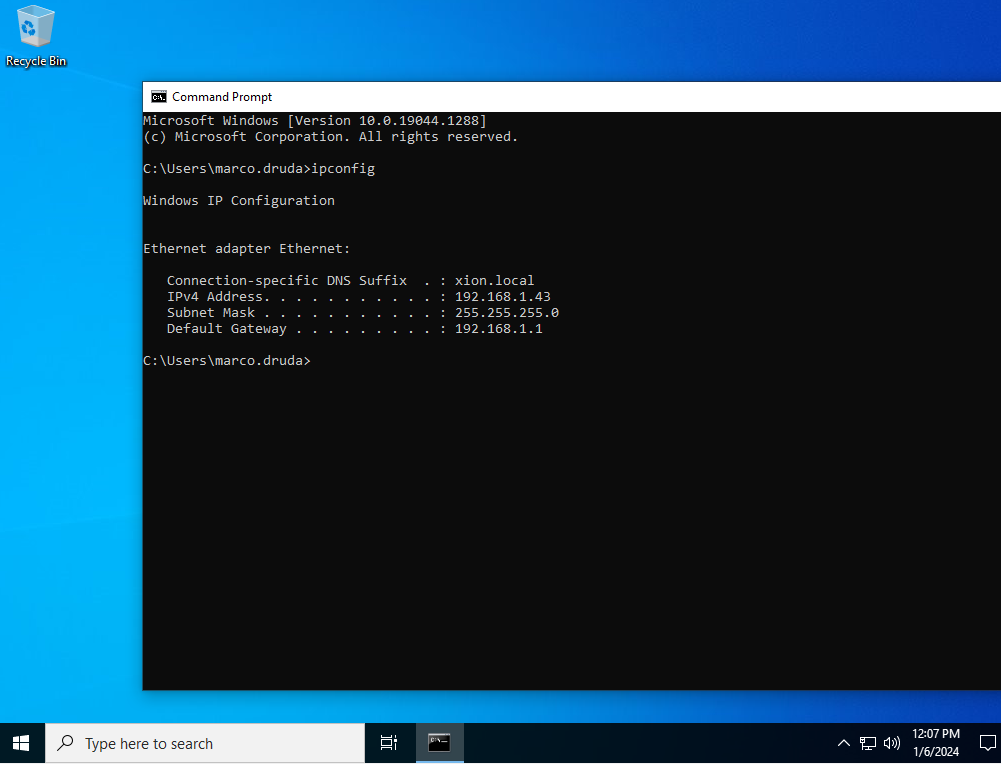This screenshot has height=764, width=1001.
Task: Click the Ethernet adapter Ethernet heading
Action: coord(246,249)
